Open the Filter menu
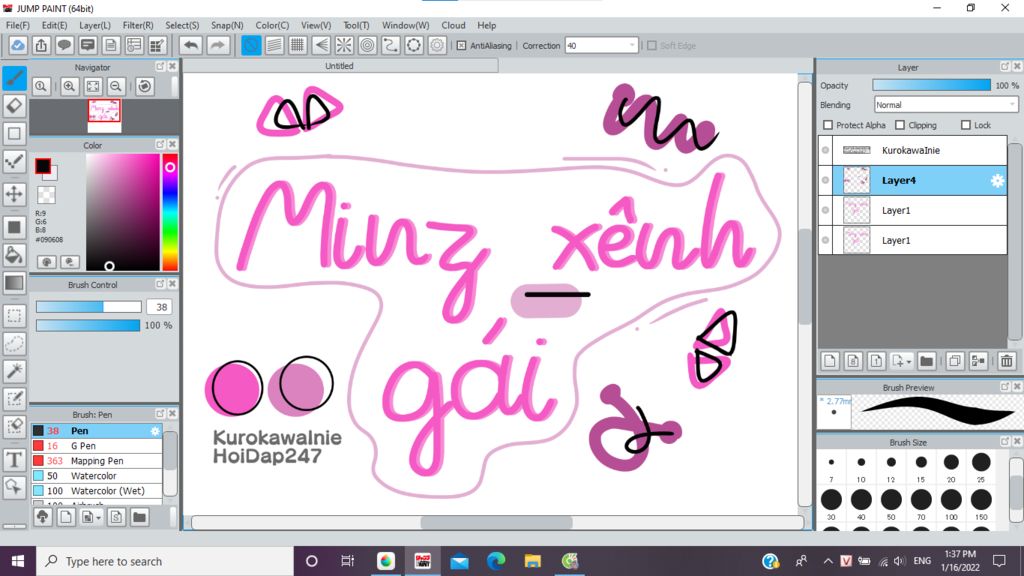 click(138, 25)
